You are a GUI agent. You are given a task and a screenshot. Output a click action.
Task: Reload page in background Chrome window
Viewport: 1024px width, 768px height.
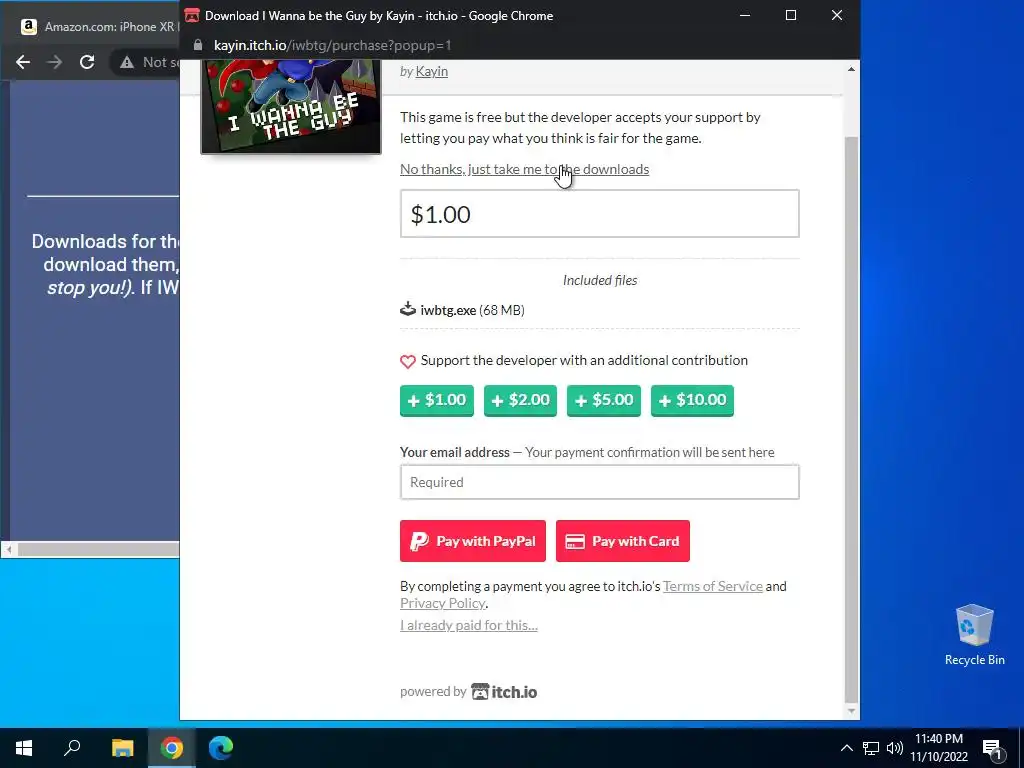click(x=87, y=62)
